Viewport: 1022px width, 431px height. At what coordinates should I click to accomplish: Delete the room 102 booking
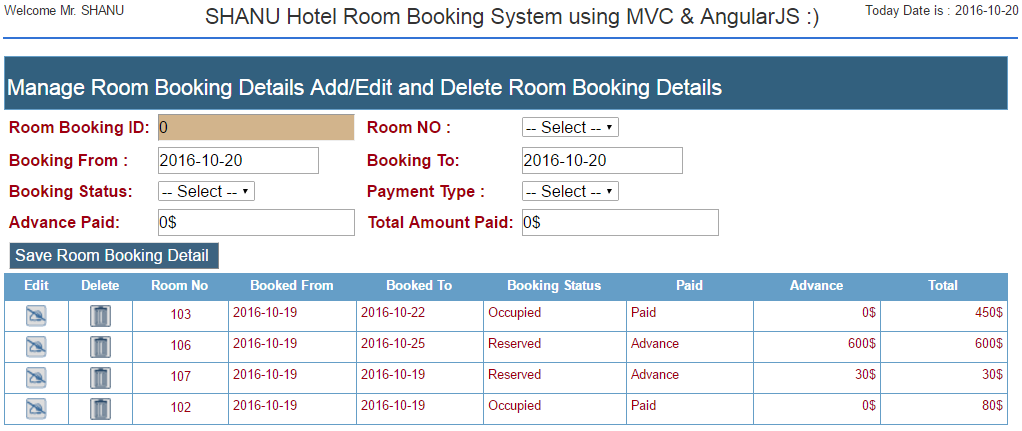[x=100, y=409]
